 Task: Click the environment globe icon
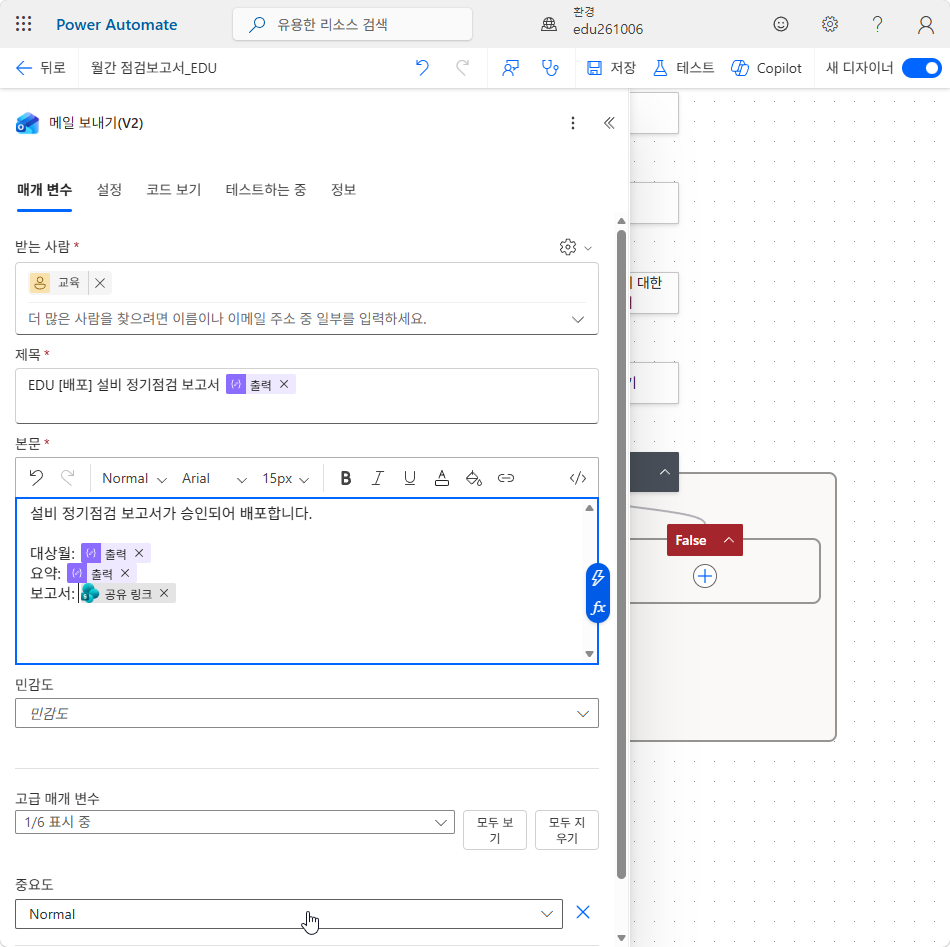tap(549, 24)
